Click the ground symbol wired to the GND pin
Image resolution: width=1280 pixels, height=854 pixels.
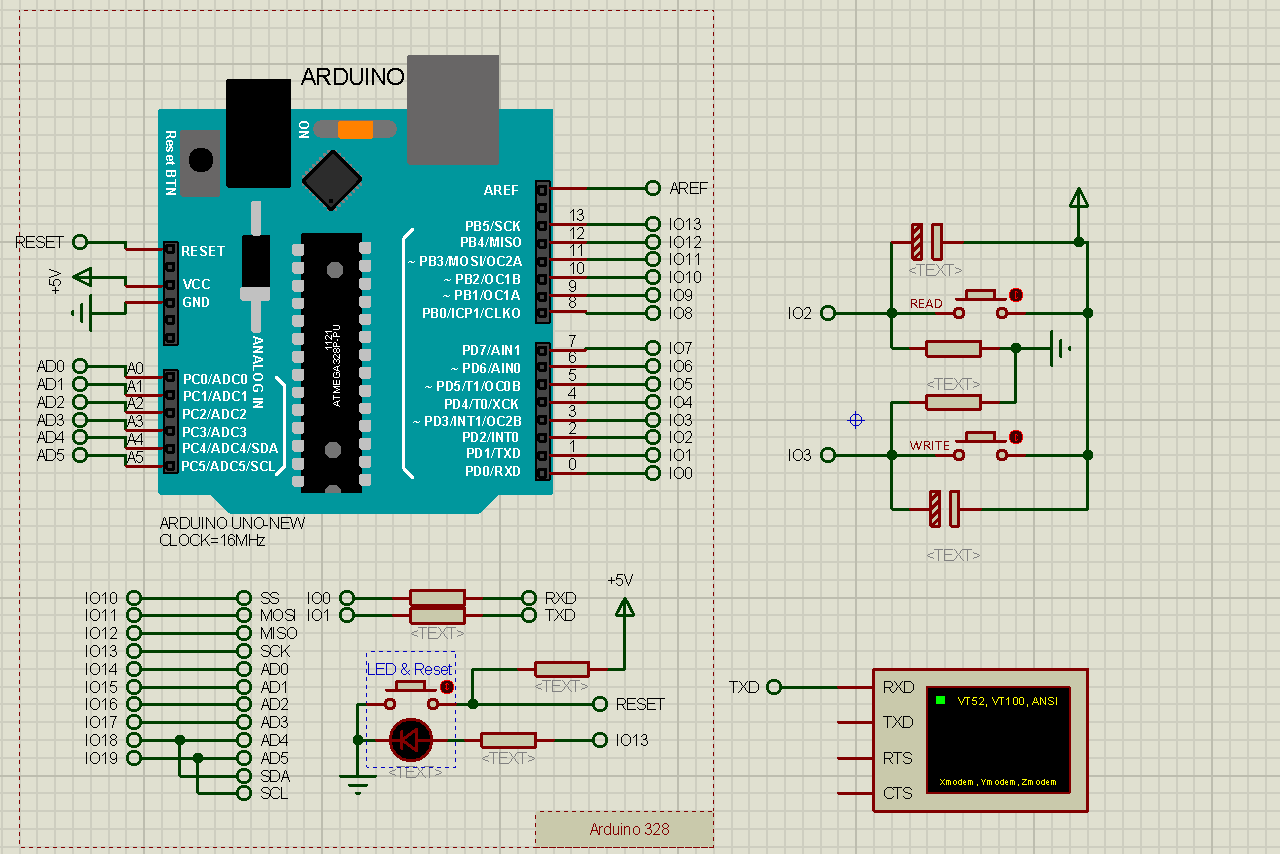point(82,313)
